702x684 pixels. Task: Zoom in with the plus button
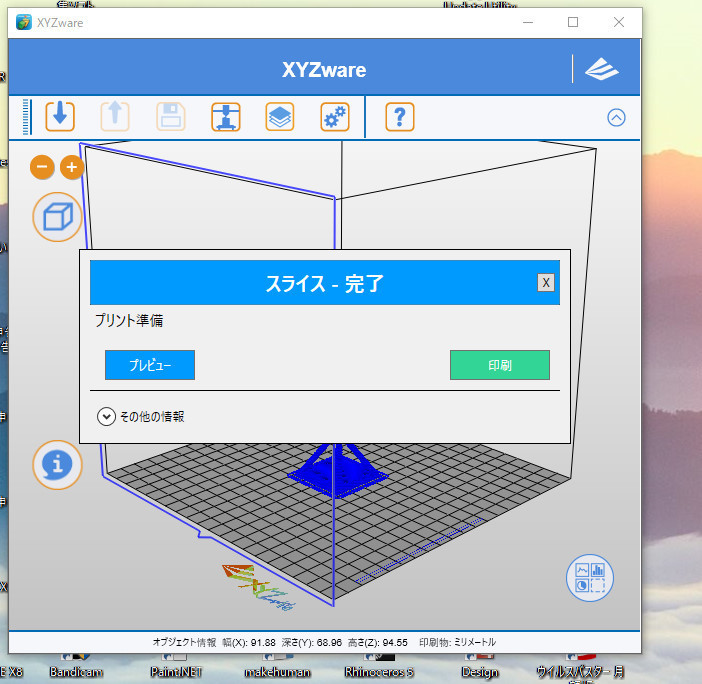point(72,167)
